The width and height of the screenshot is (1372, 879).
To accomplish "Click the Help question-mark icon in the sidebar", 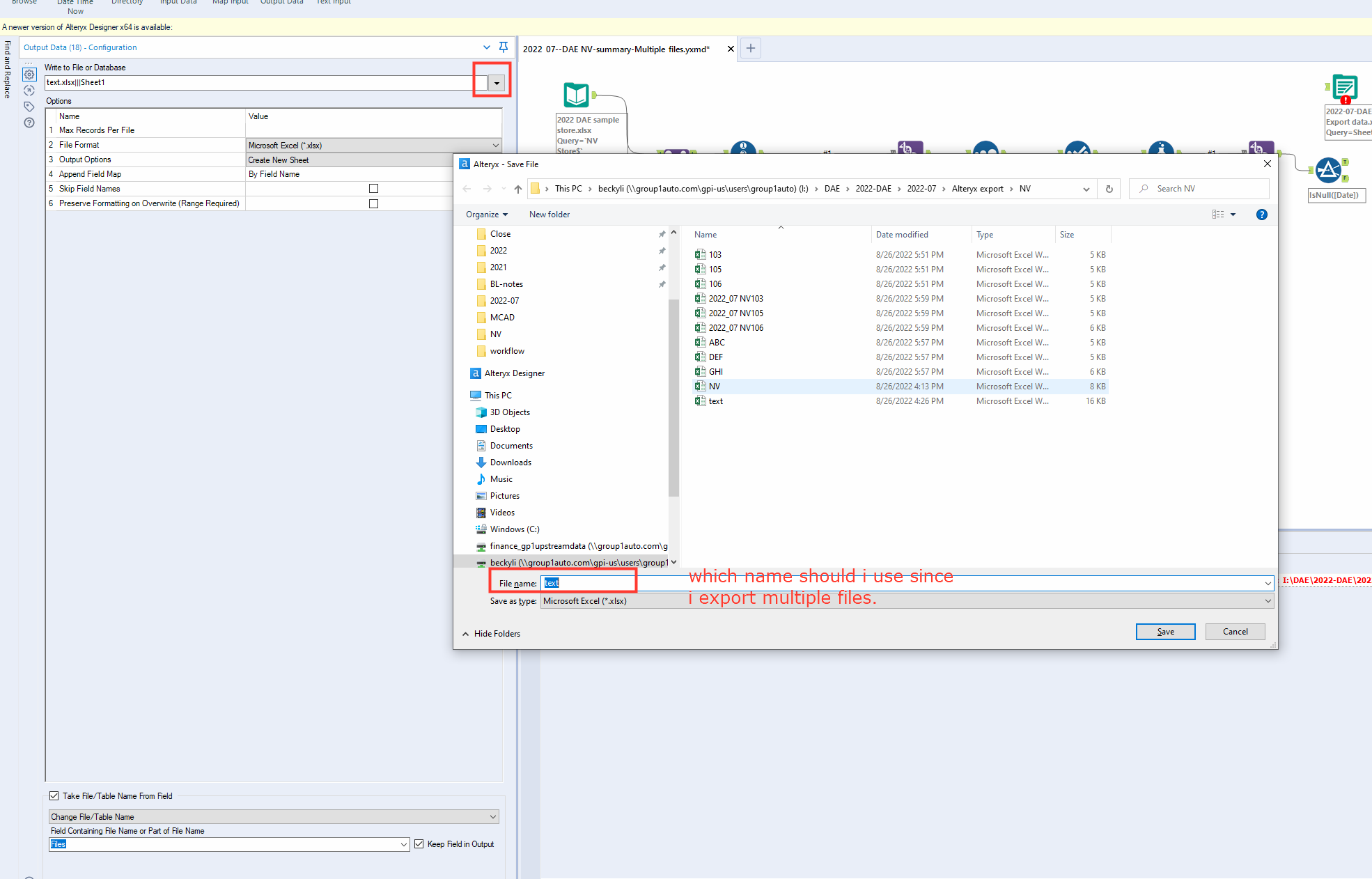I will pyautogui.click(x=29, y=123).
